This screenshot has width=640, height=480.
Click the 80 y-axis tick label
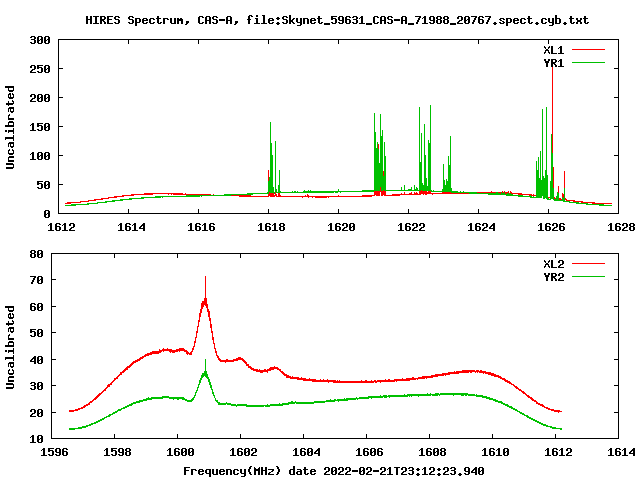(37, 254)
